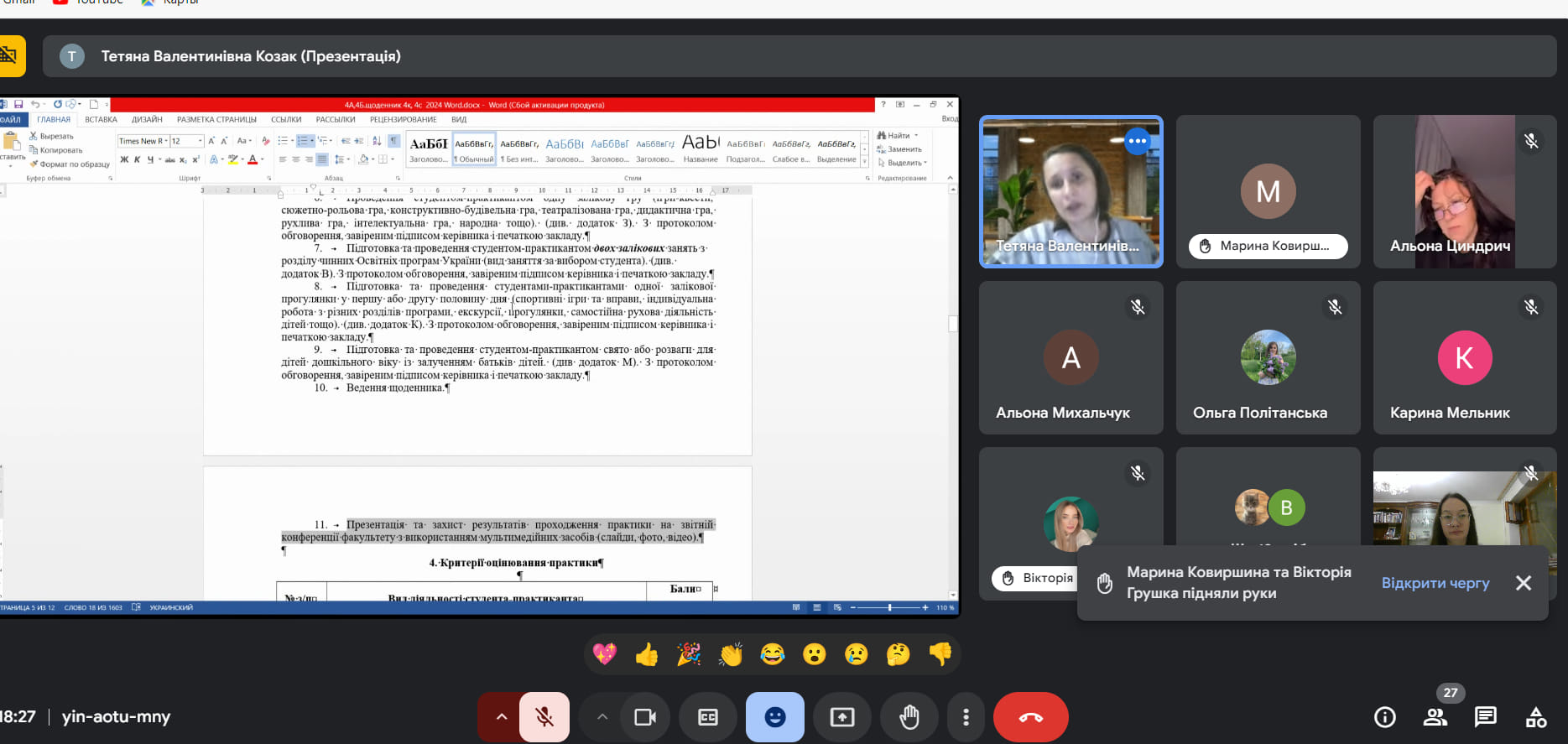Click the decrease indent icon in Абзац
1568x744 pixels.
(346, 141)
